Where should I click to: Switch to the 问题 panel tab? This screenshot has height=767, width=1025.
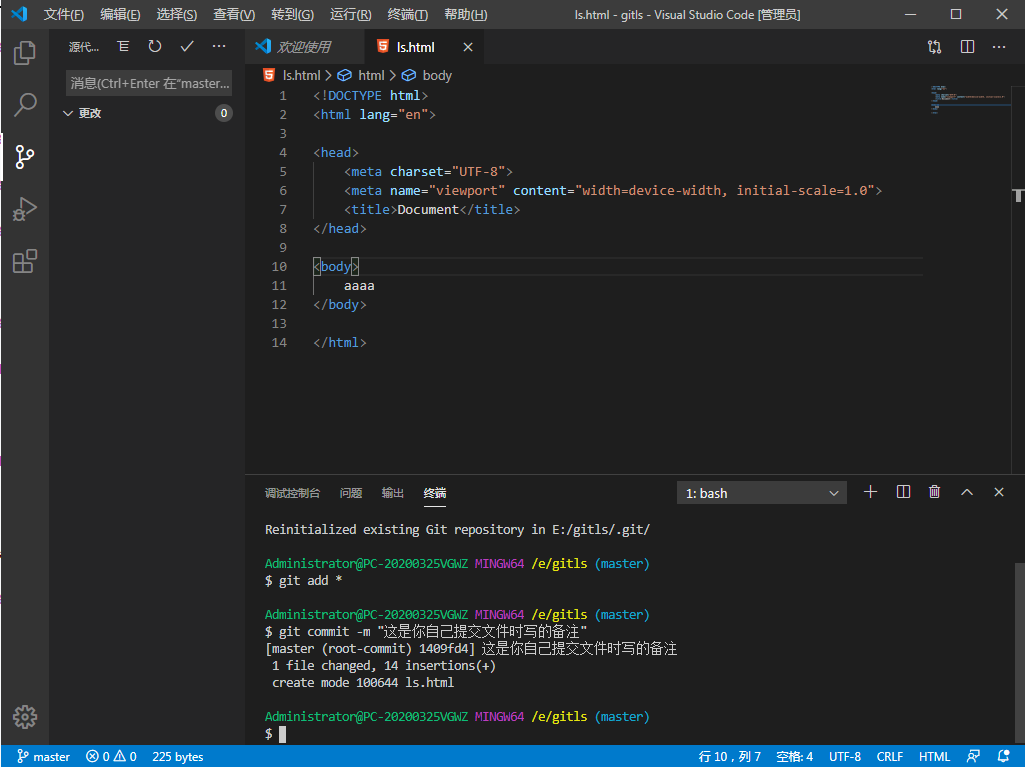coord(351,493)
